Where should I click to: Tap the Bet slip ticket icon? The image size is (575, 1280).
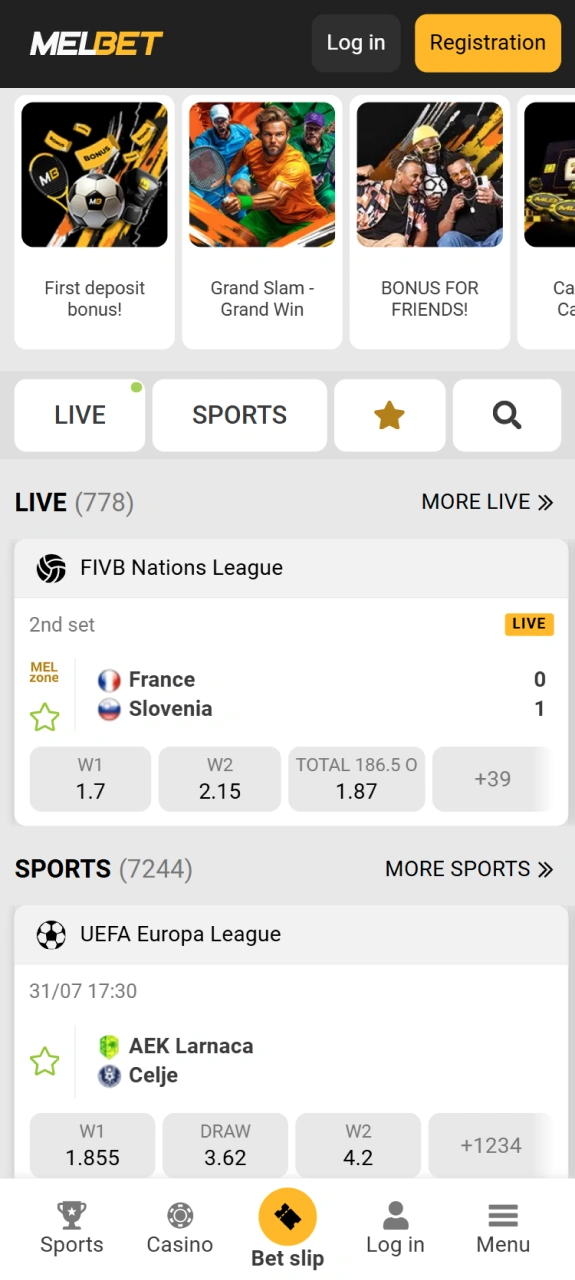tap(288, 1217)
